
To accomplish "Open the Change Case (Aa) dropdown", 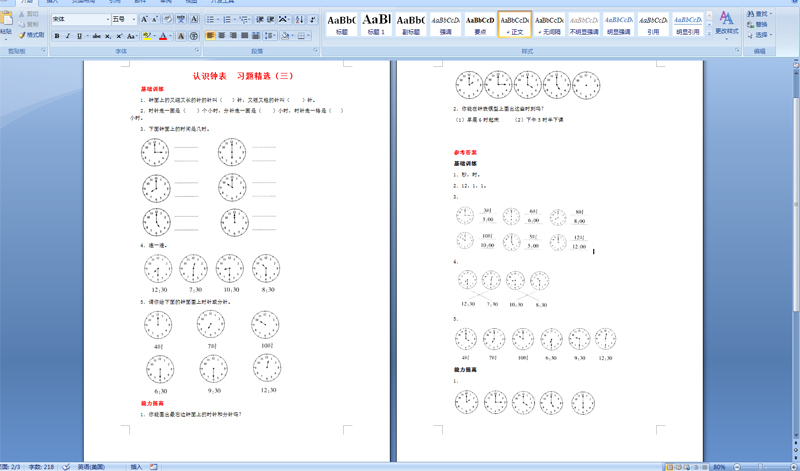I will pyautogui.click(x=133, y=36).
